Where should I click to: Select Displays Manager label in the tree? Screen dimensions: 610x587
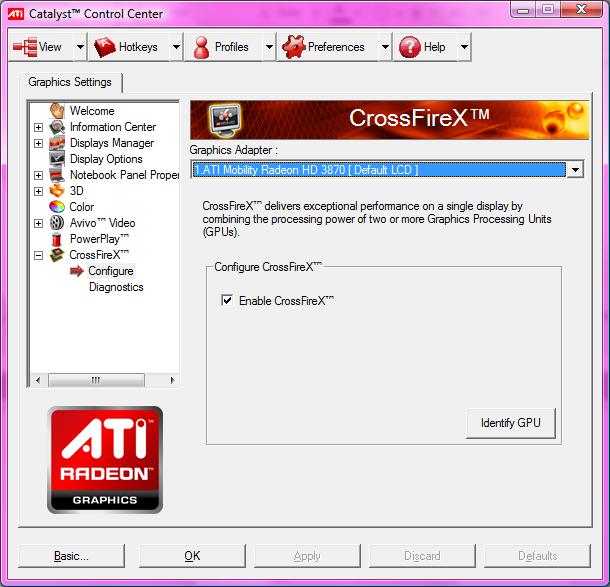point(112,143)
